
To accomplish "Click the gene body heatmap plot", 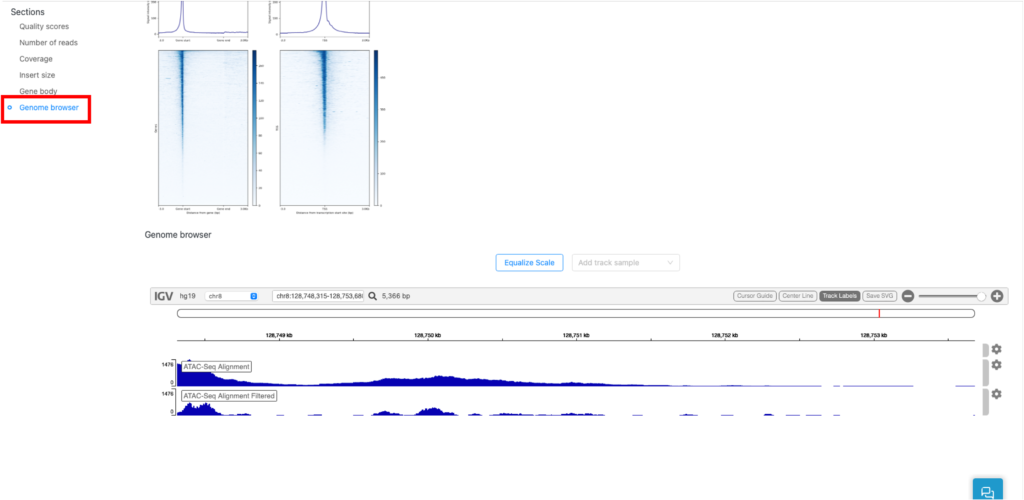I will pyautogui.click(x=203, y=127).
